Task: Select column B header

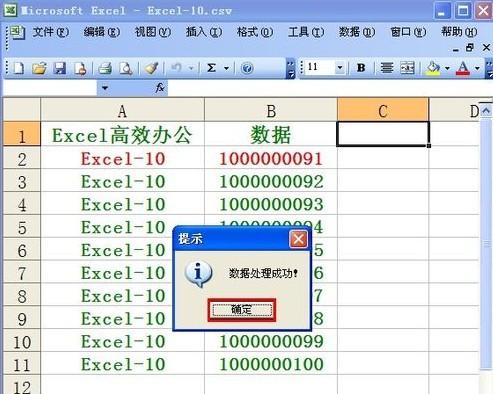Action: (271, 111)
